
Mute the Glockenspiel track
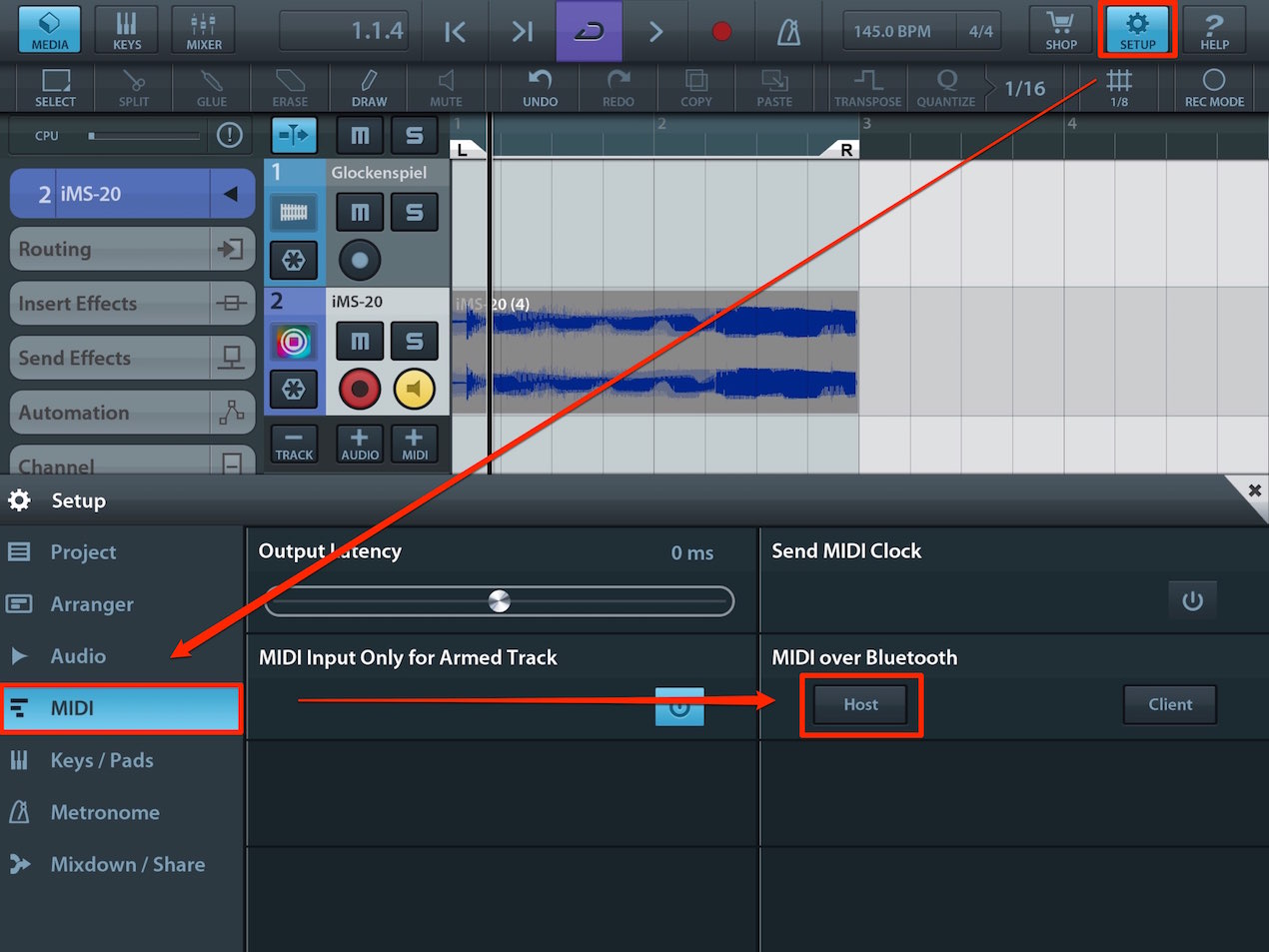point(360,212)
